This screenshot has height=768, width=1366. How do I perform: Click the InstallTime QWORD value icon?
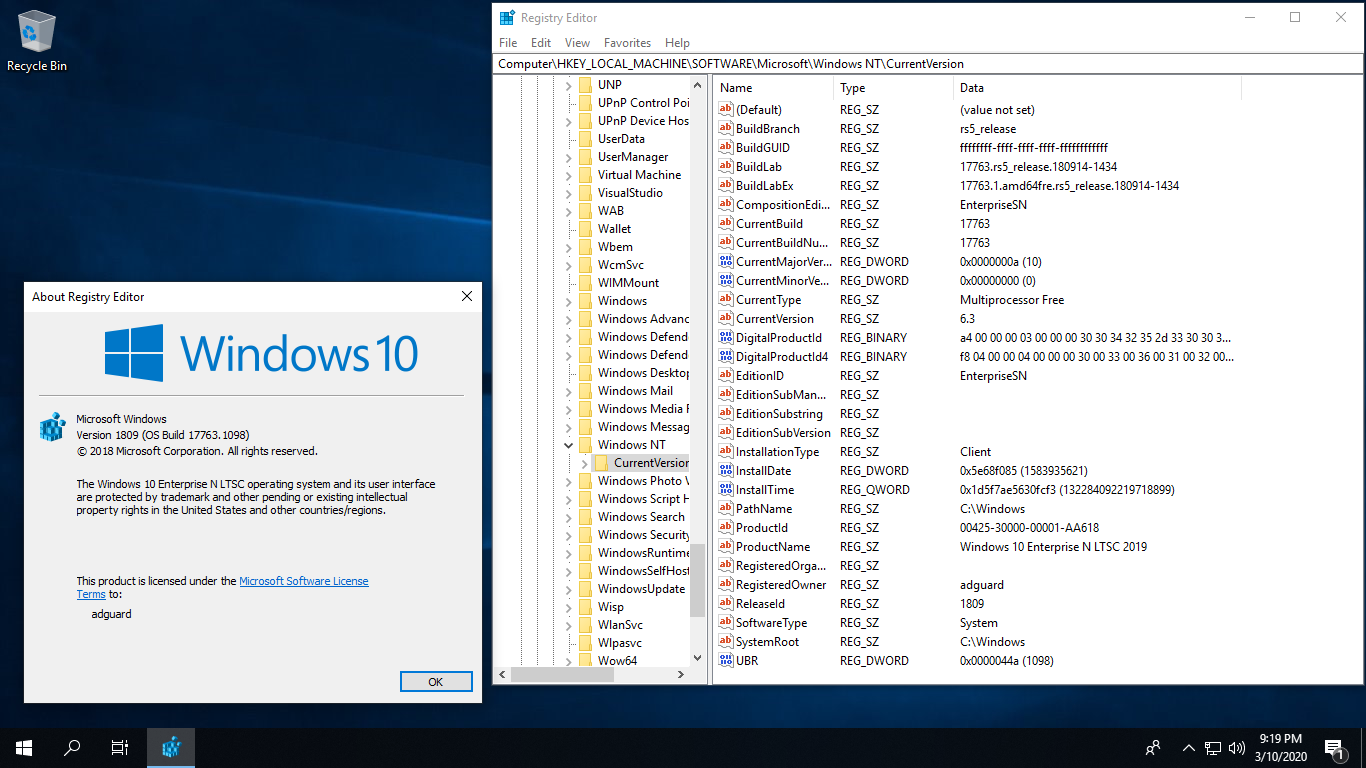click(x=727, y=490)
